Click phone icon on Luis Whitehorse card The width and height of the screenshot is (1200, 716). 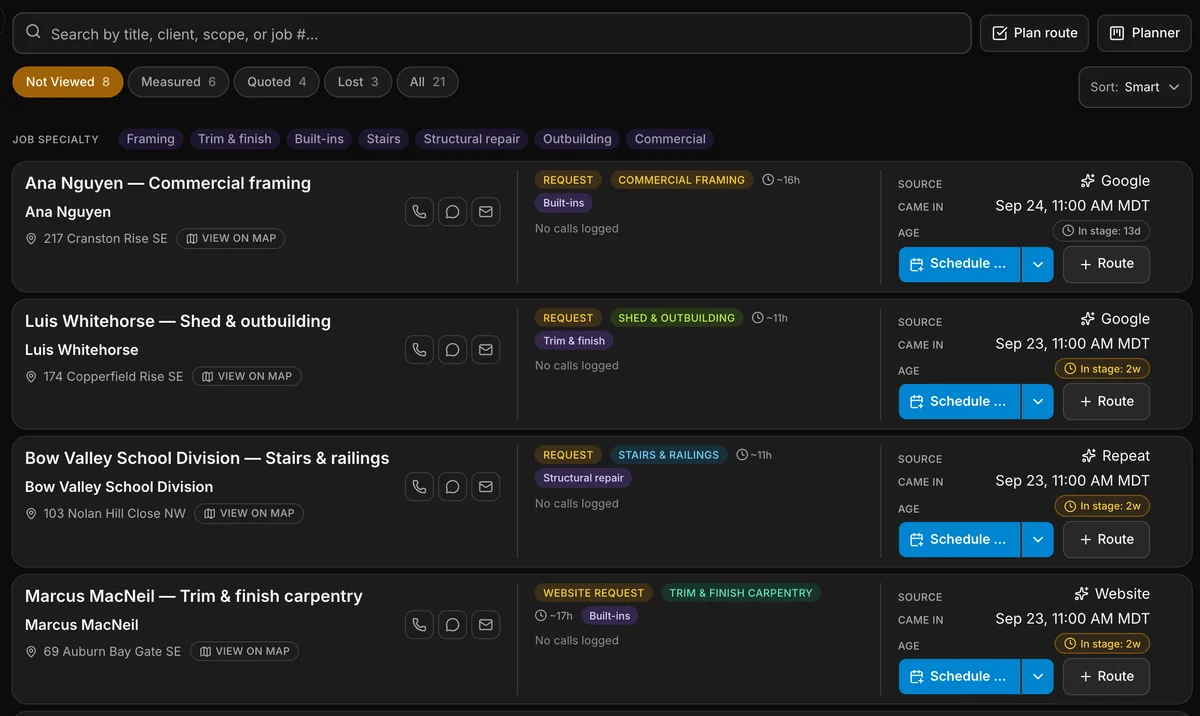pyautogui.click(x=419, y=350)
